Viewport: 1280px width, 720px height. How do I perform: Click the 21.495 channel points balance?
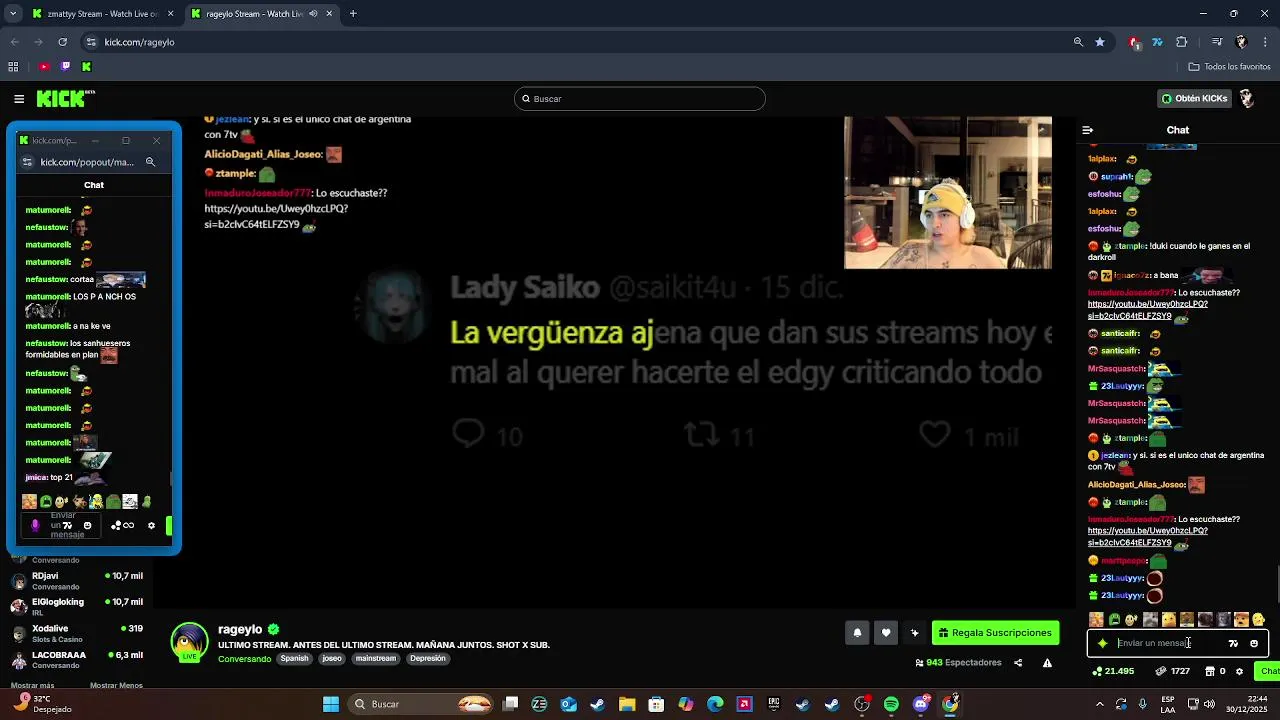point(1113,671)
